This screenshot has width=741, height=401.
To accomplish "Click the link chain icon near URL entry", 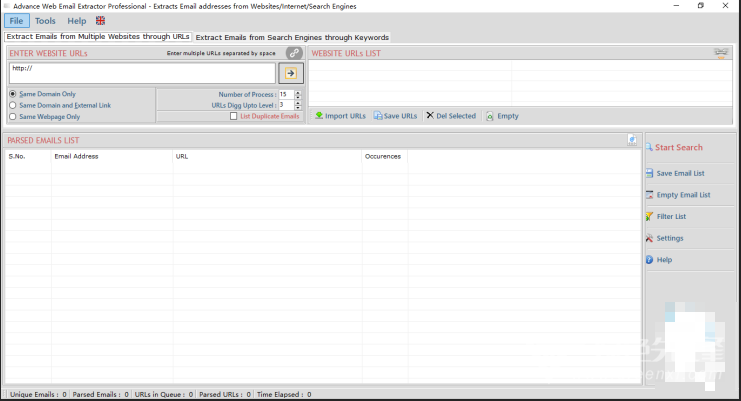I will [x=294, y=53].
